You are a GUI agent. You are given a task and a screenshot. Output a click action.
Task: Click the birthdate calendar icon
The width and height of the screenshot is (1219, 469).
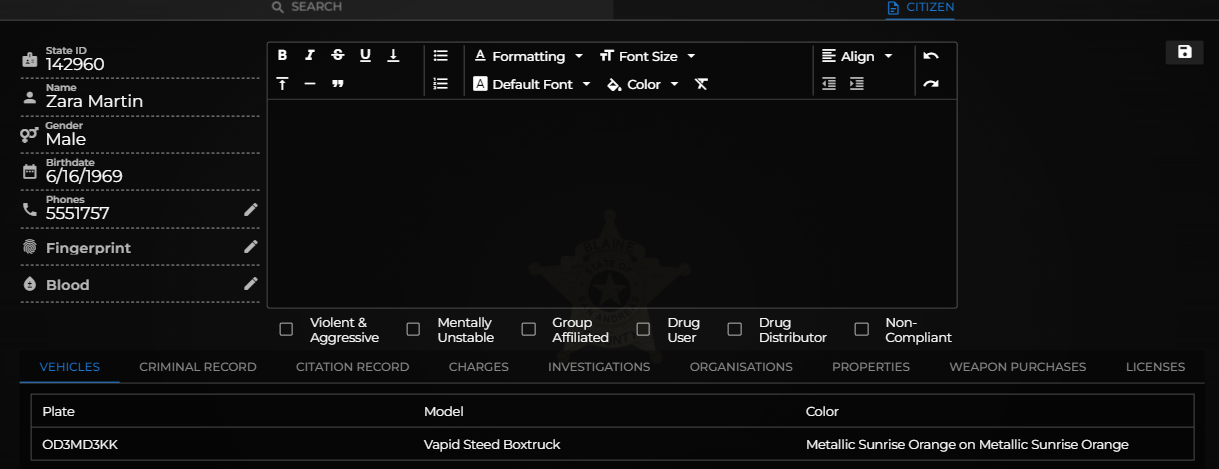(30, 172)
